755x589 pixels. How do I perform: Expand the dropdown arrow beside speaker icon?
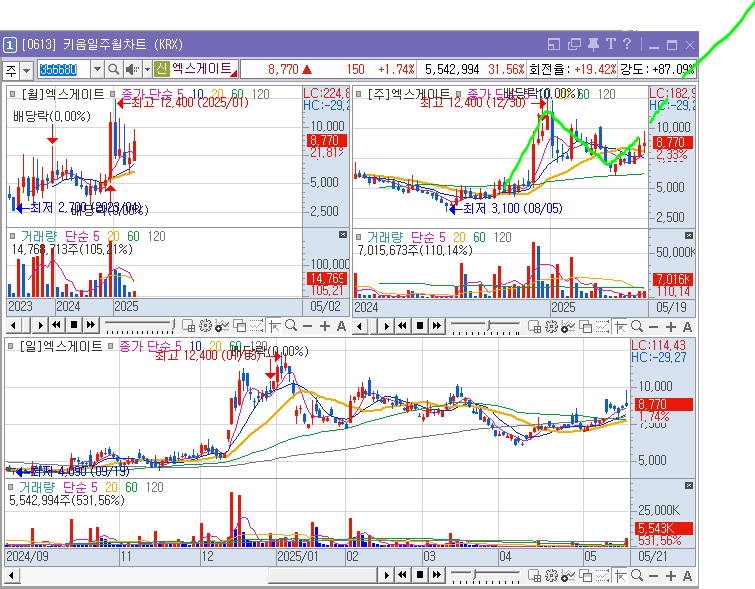(x=147, y=69)
